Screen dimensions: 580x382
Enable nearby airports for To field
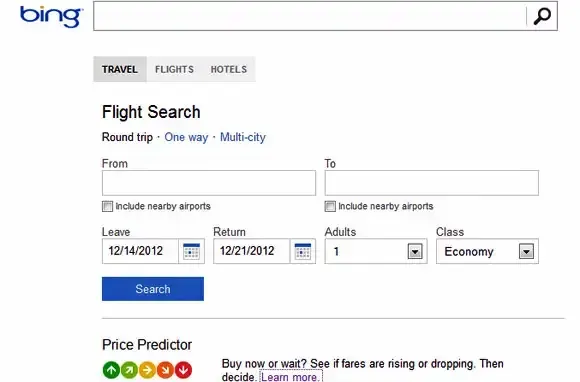[x=330, y=206]
